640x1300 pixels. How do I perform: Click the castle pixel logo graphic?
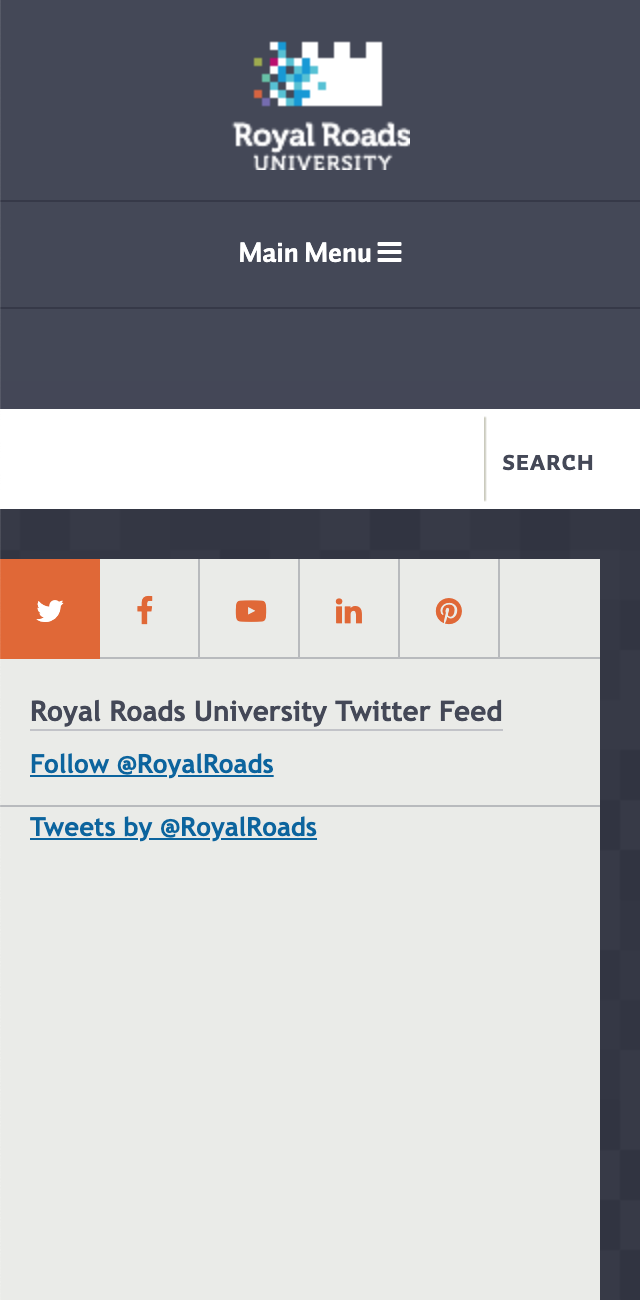pyautogui.click(x=318, y=73)
